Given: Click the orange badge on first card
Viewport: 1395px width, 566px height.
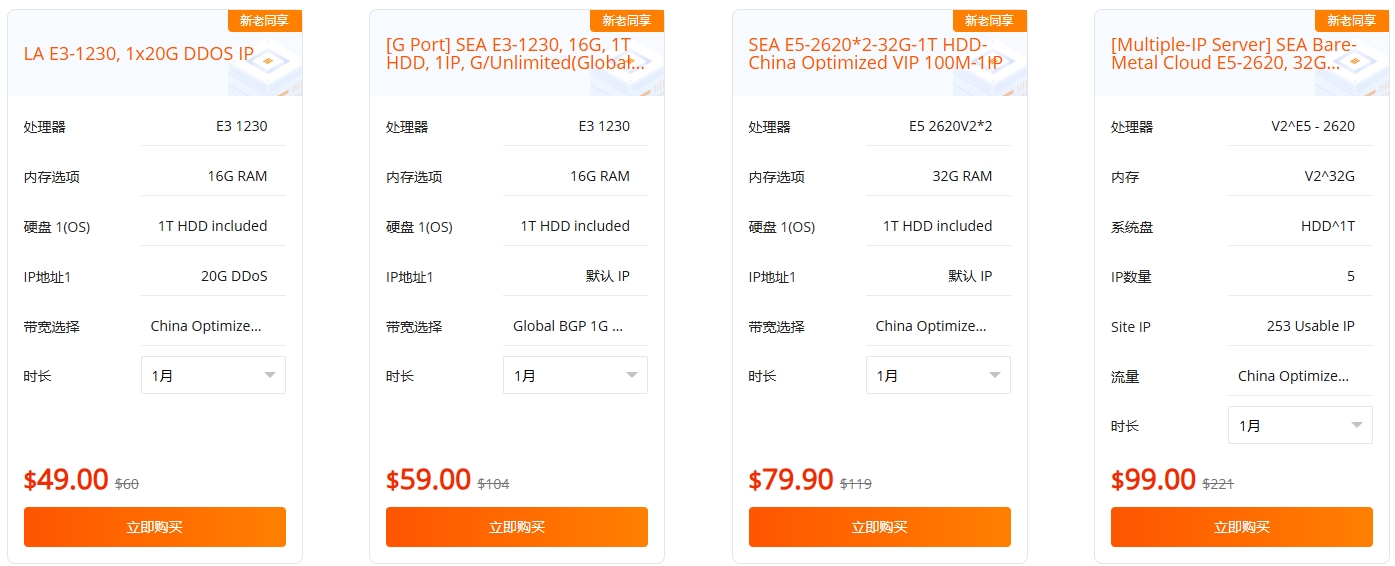Looking at the screenshot, I should [265, 20].
